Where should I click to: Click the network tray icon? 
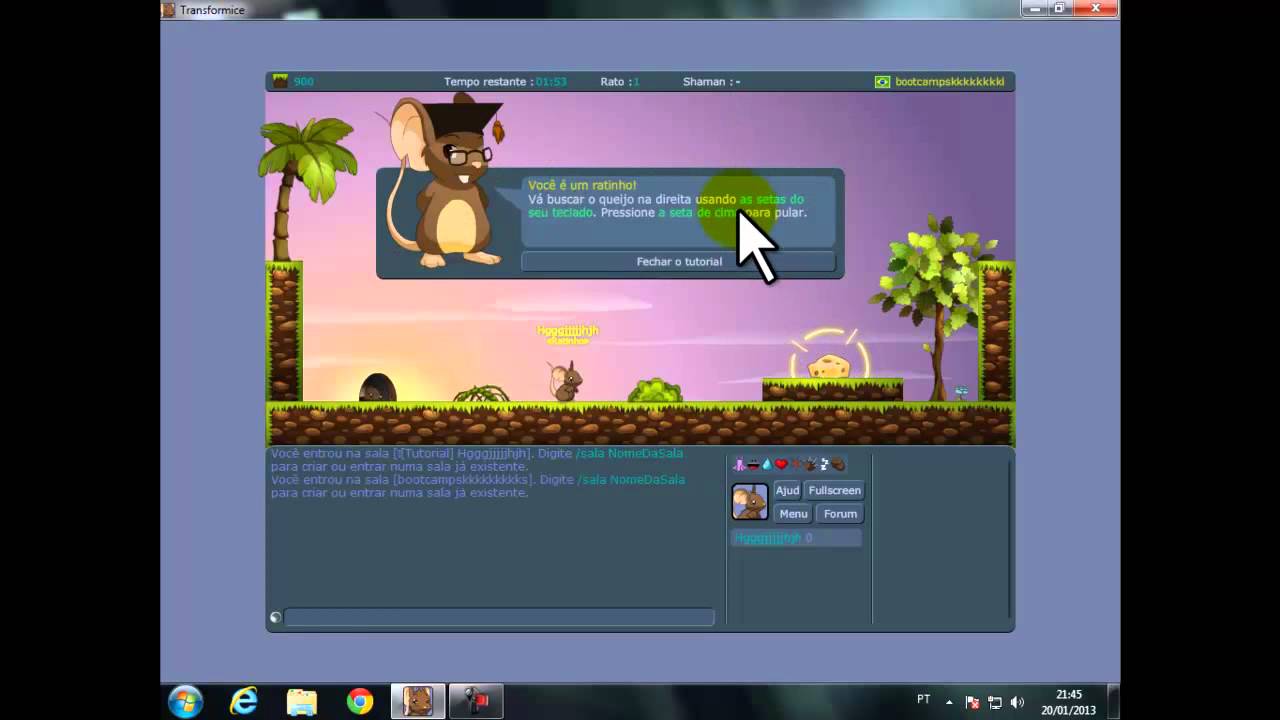[995, 702]
